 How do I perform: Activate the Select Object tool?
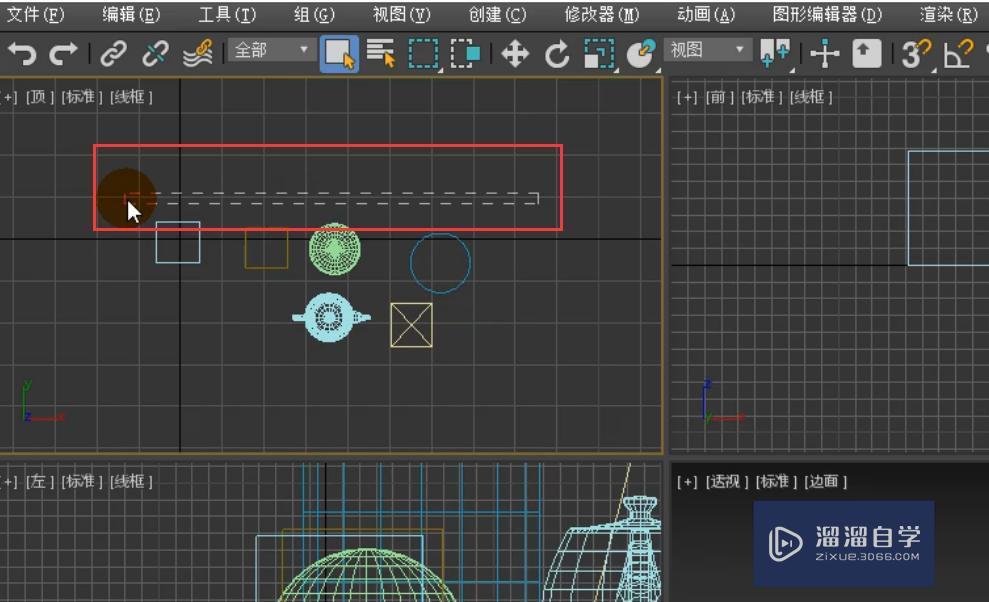(340, 54)
